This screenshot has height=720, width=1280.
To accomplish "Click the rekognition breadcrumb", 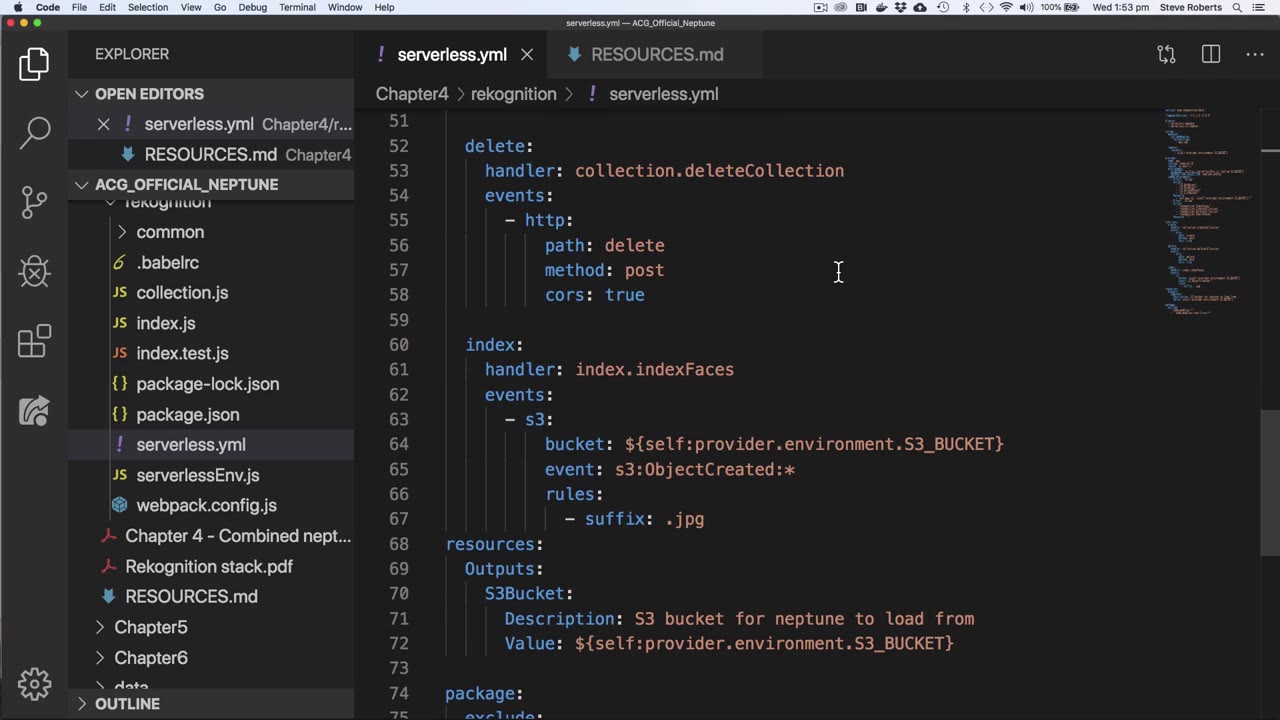I will [x=513, y=94].
